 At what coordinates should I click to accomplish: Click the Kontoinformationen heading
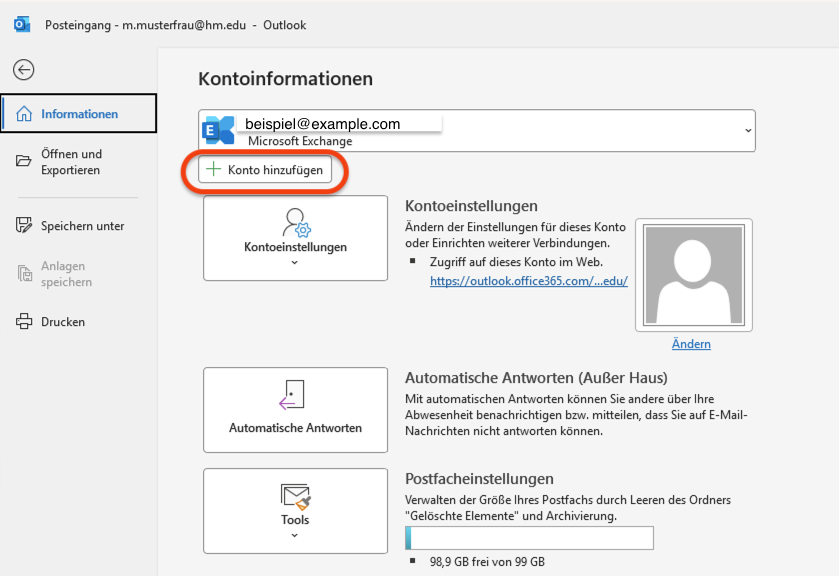(286, 79)
